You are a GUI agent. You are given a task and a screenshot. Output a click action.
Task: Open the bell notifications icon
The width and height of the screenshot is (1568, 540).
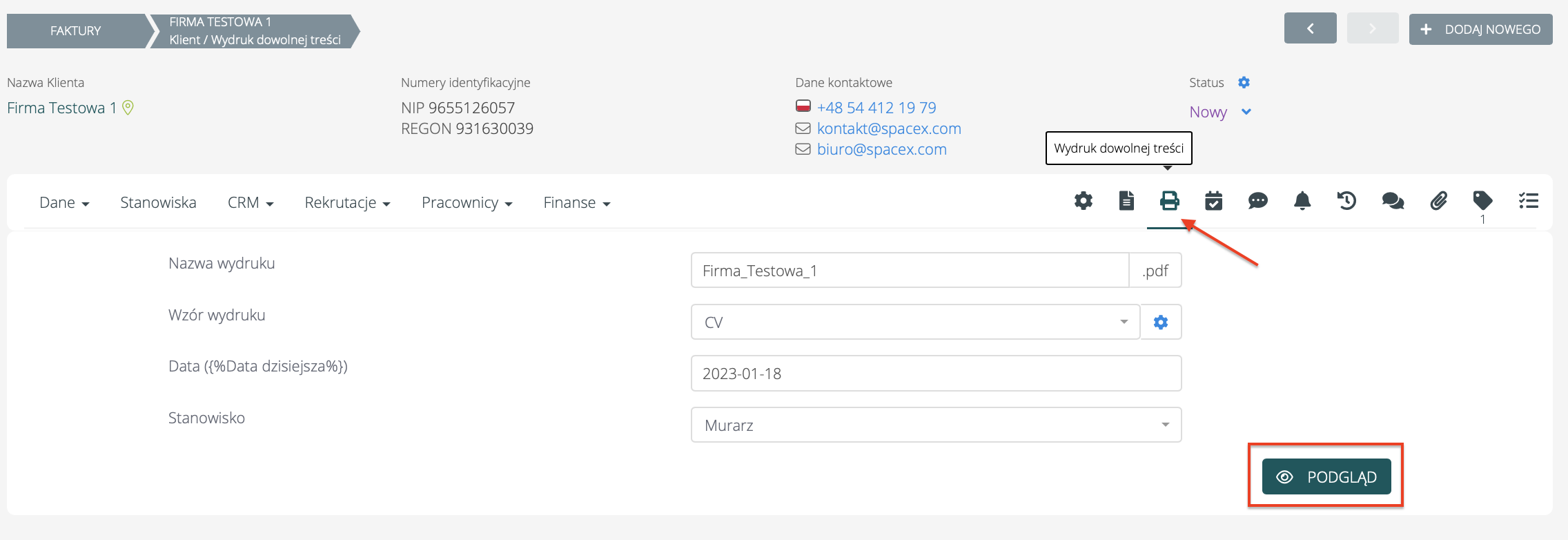point(1302,201)
